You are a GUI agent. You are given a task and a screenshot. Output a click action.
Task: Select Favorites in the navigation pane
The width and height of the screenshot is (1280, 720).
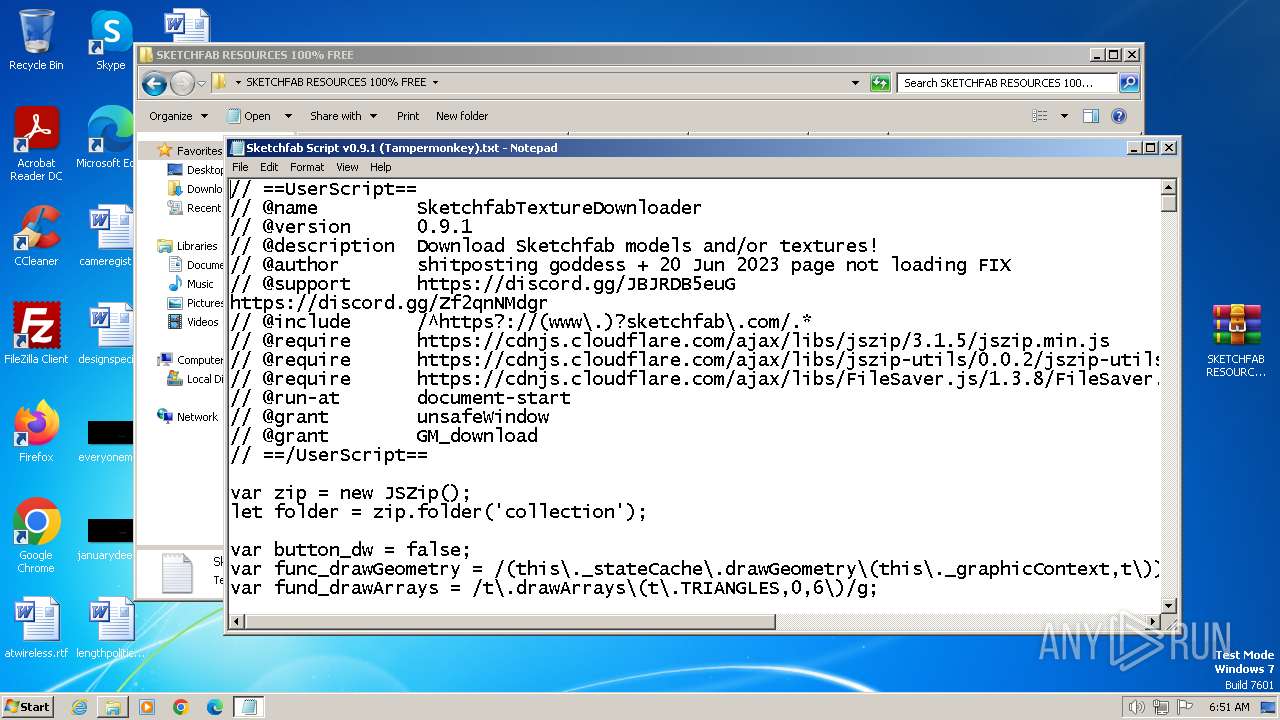click(190, 151)
